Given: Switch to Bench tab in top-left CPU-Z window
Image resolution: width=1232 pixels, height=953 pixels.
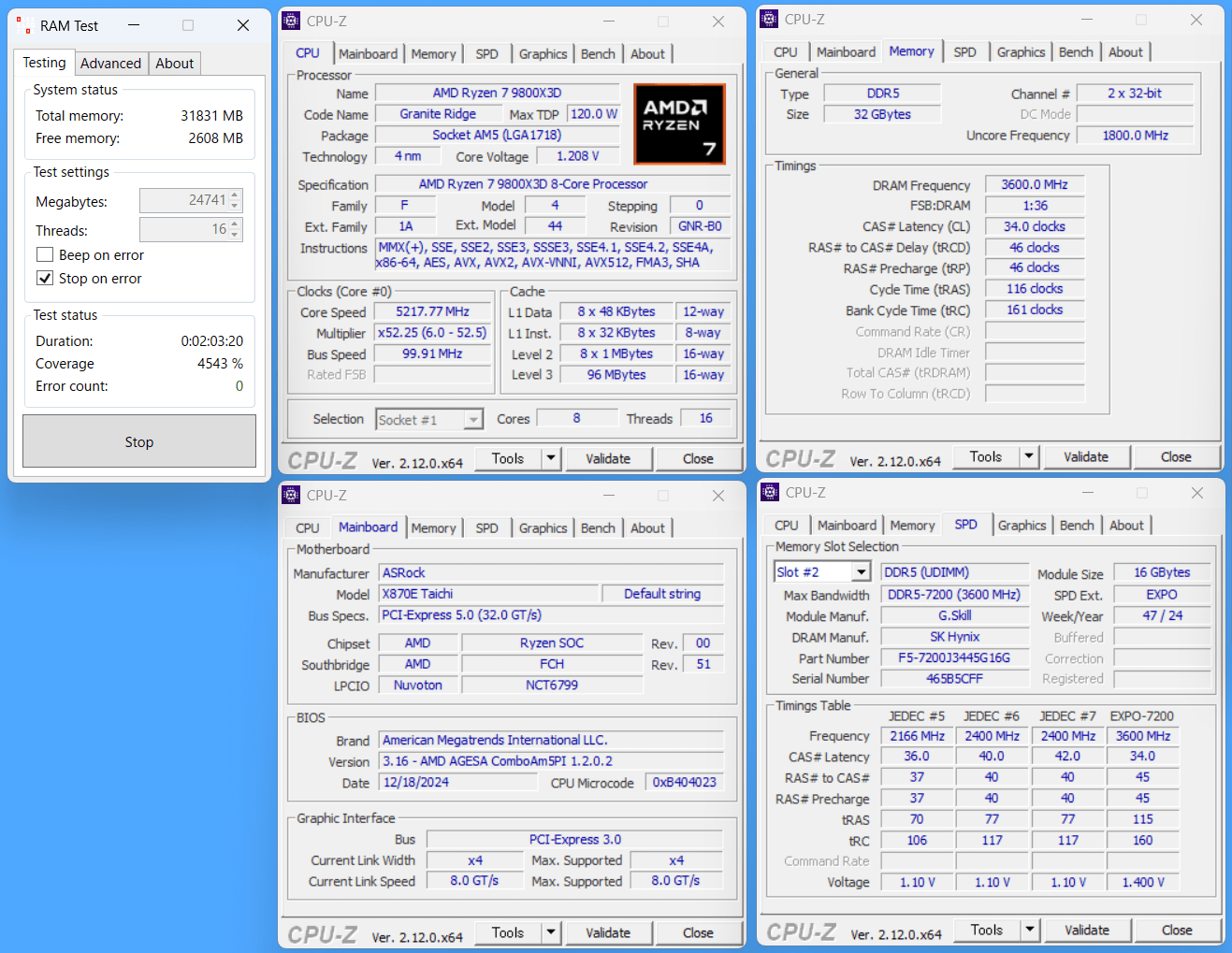Looking at the screenshot, I should (x=598, y=54).
